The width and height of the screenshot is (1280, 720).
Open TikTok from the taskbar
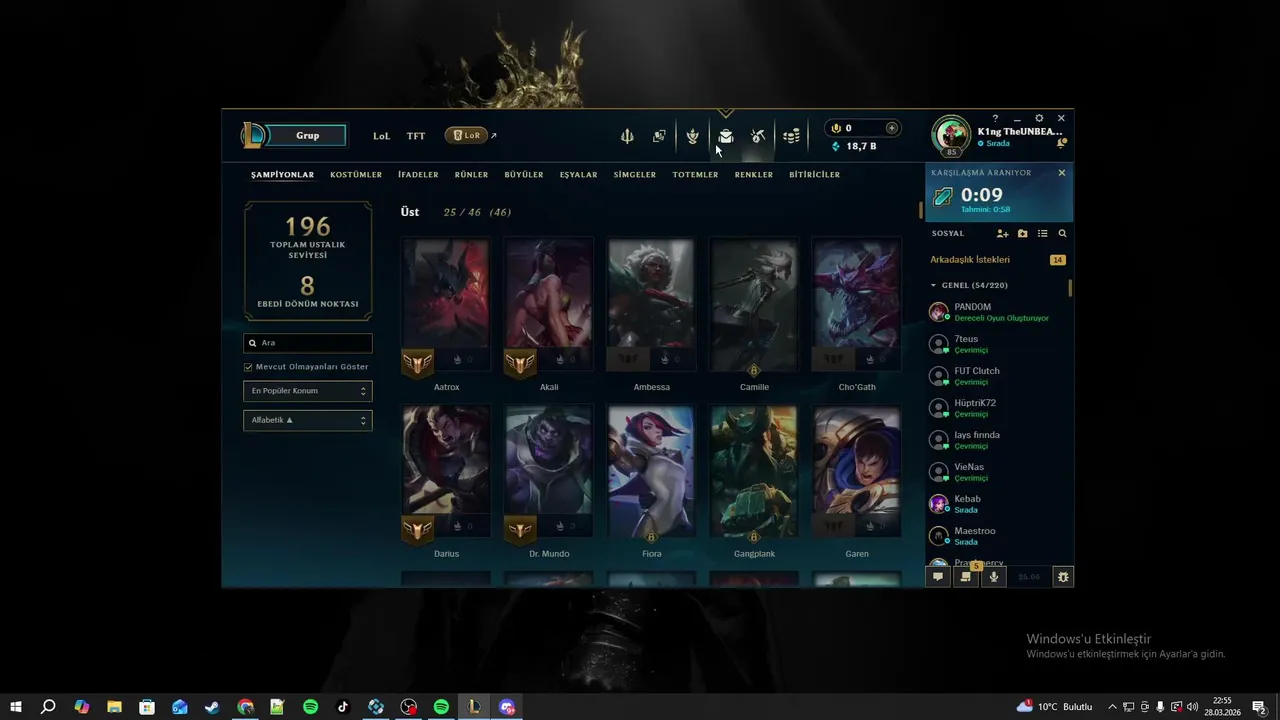343,707
